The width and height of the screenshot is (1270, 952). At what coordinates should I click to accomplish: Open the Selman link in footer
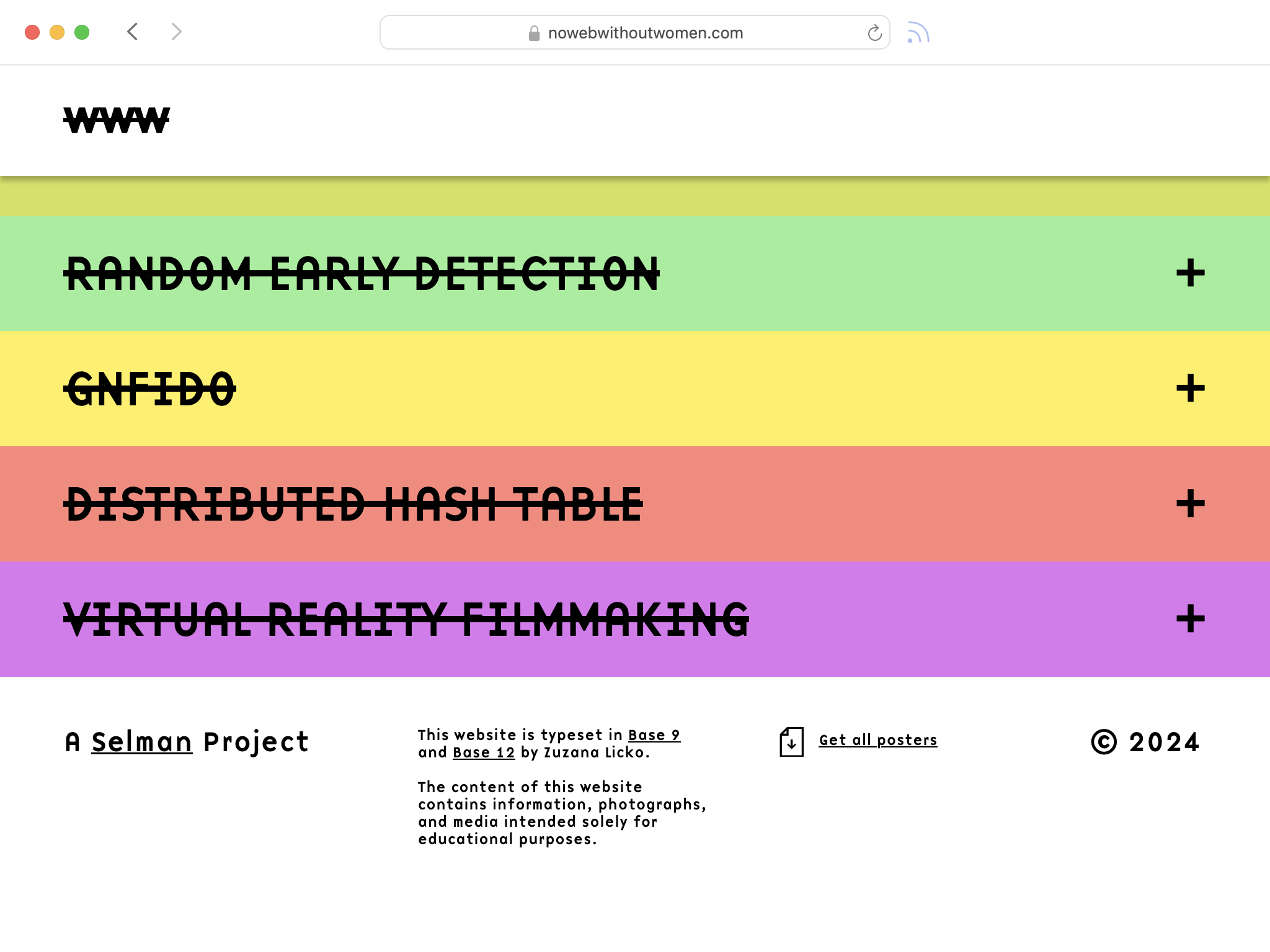(142, 742)
